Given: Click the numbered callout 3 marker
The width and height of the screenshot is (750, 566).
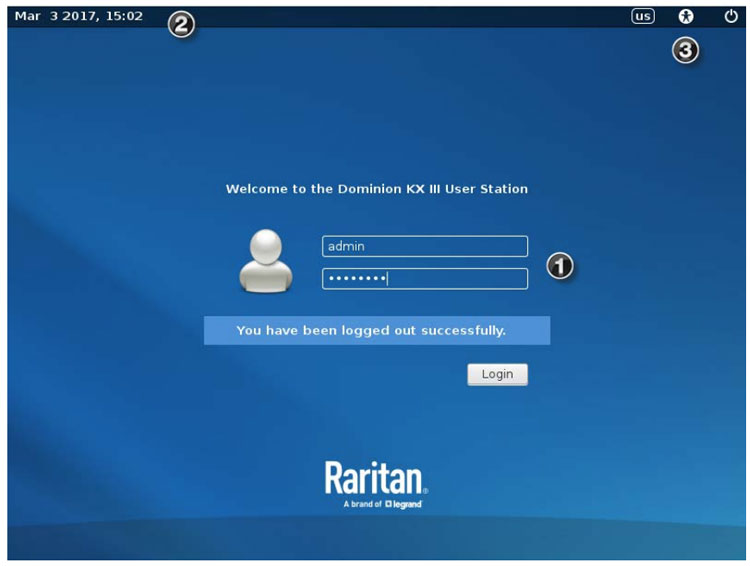Looking at the screenshot, I should [685, 52].
